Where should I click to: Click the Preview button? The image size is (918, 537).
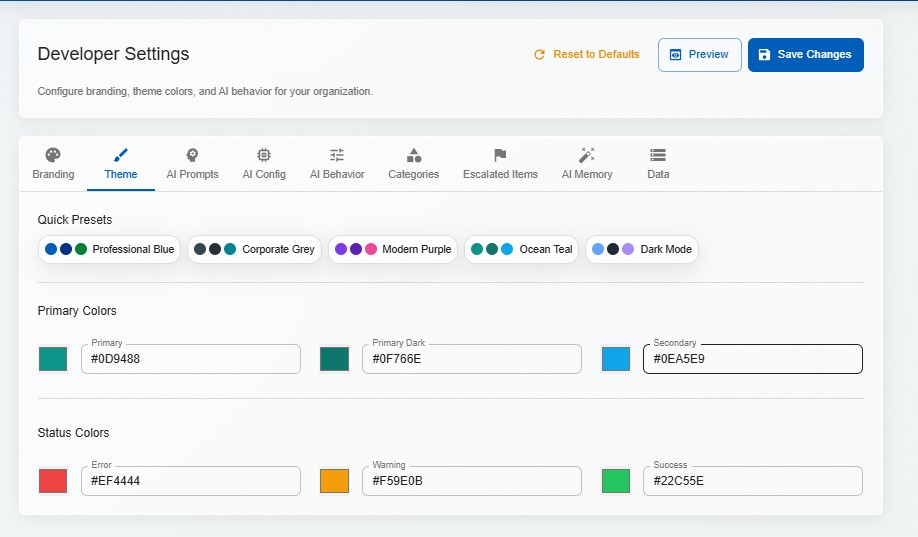(700, 55)
